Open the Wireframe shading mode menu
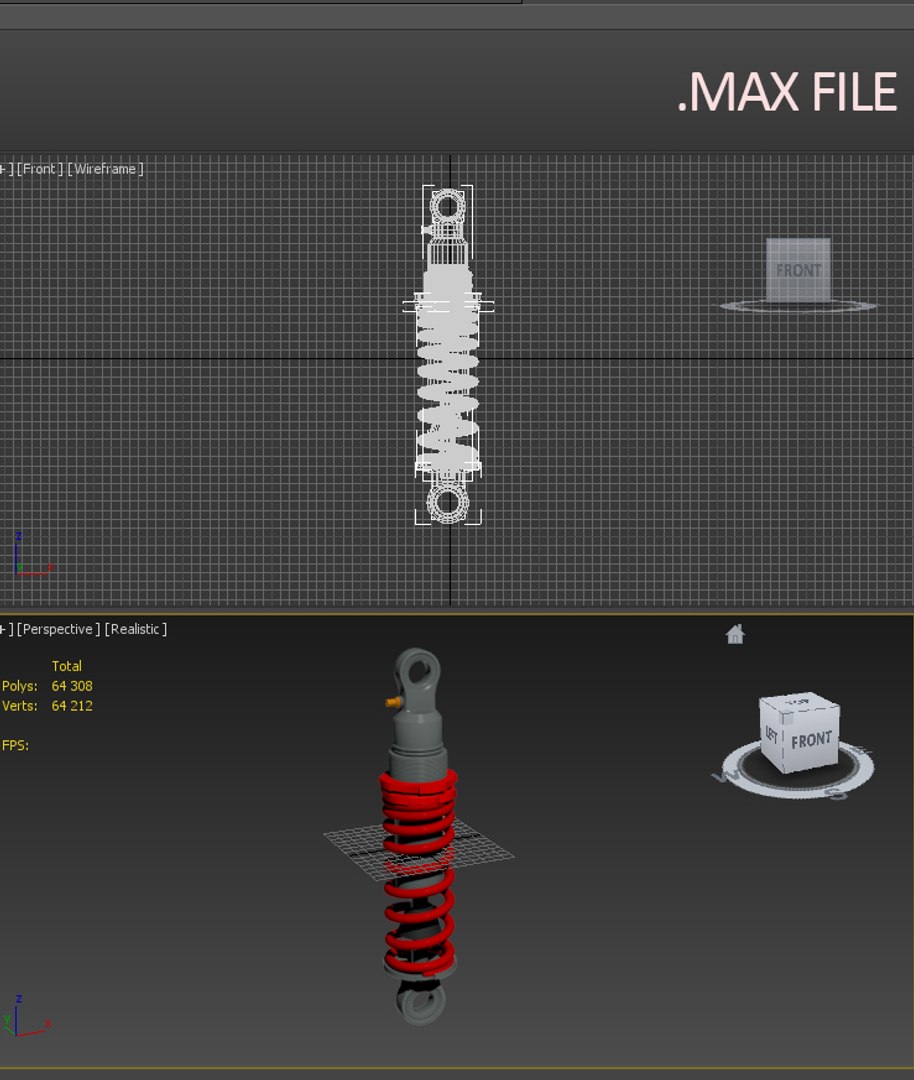This screenshot has height=1080, width=914. [x=105, y=169]
